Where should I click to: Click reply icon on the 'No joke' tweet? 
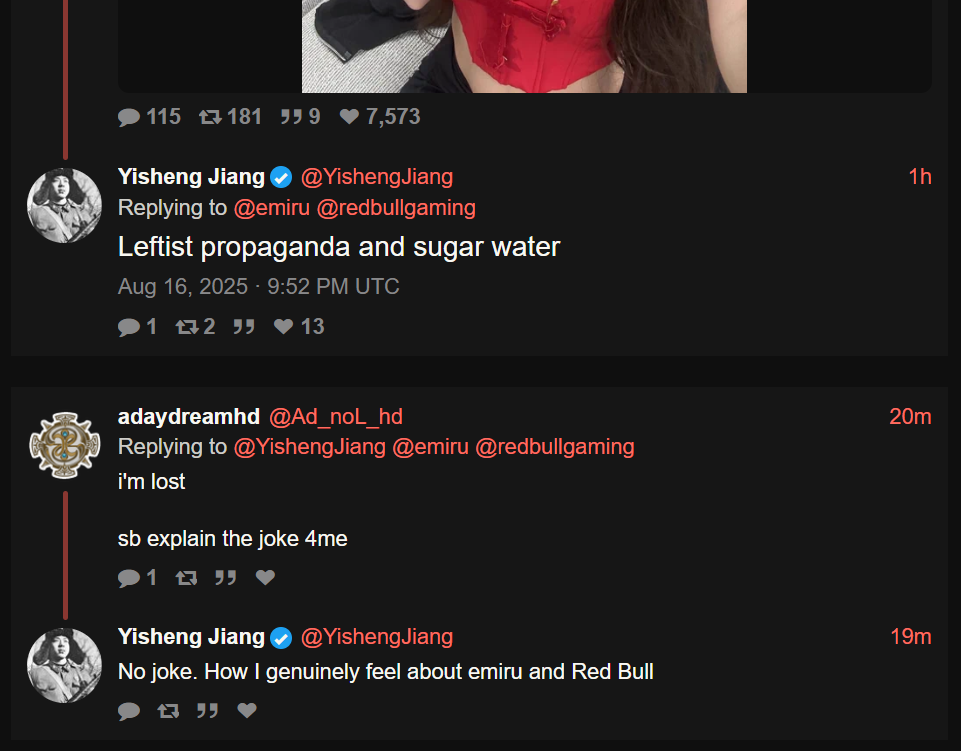click(129, 711)
